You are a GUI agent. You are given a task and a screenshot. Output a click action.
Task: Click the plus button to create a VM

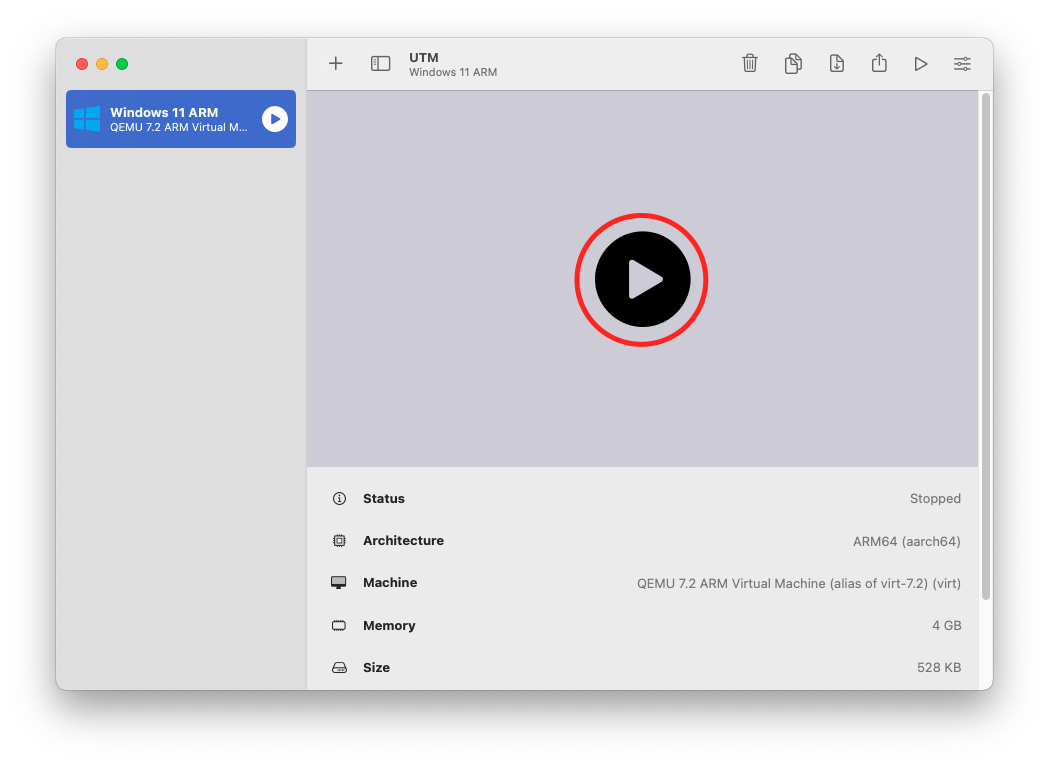pyautogui.click(x=336, y=64)
